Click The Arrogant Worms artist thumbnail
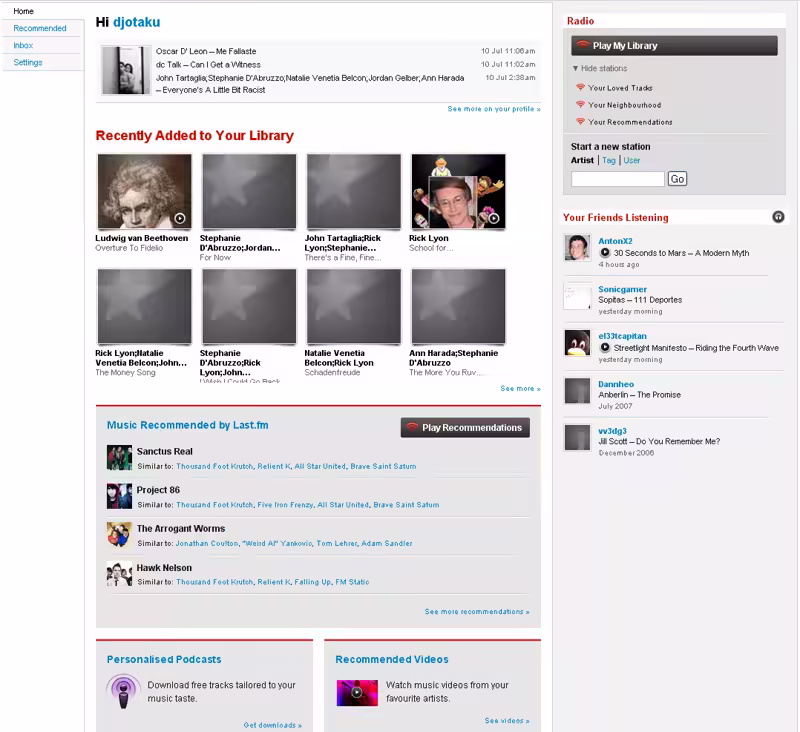The height and width of the screenshot is (732, 800). [x=119, y=535]
